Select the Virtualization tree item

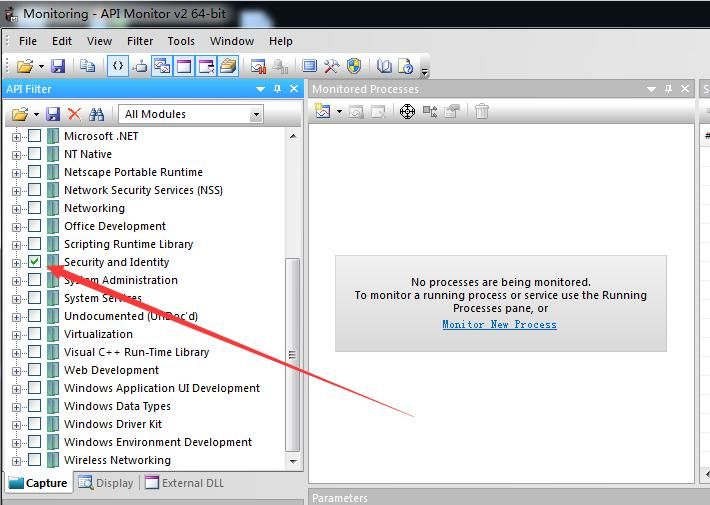point(98,334)
